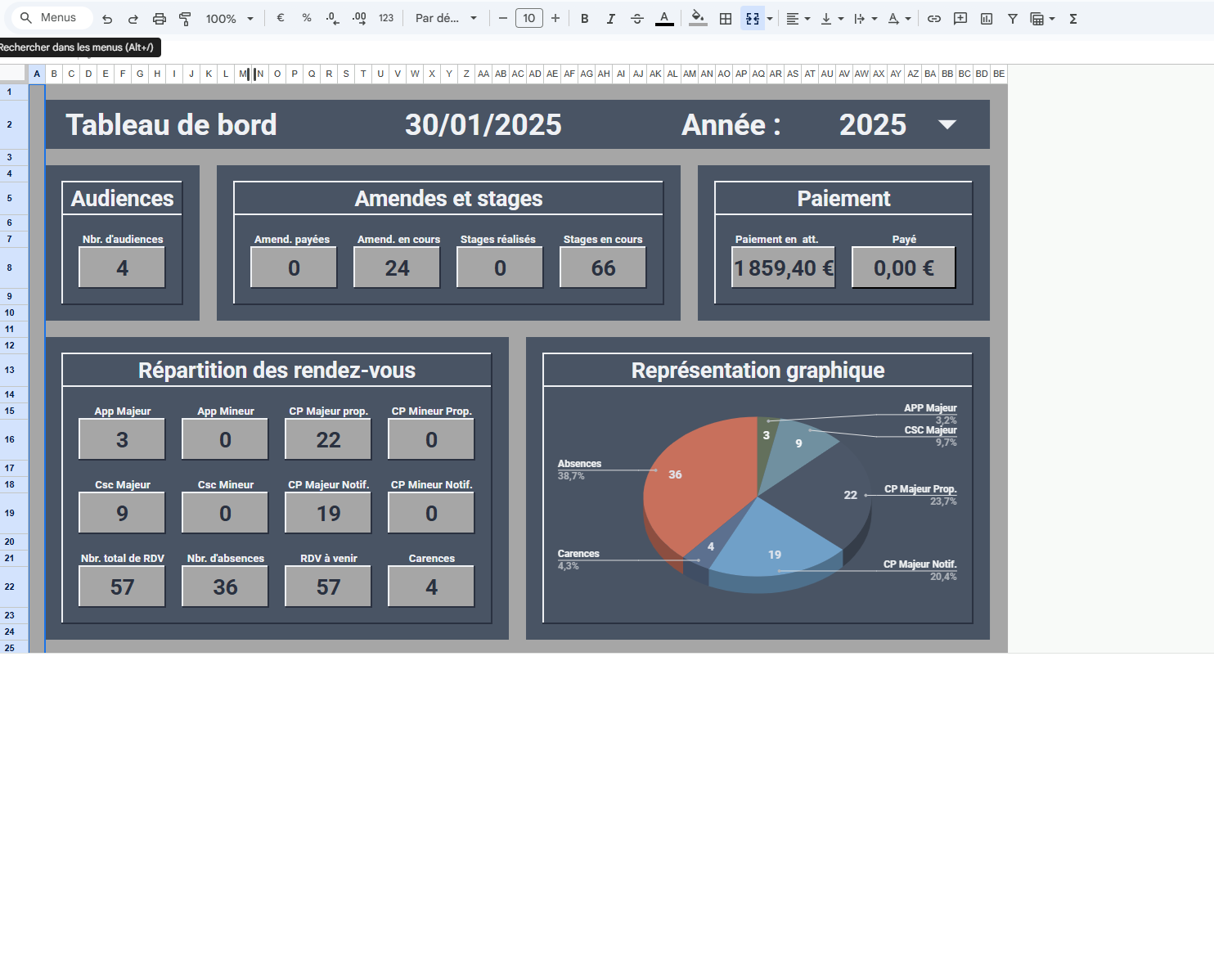The width and height of the screenshot is (1214, 980).
Task: Select row 2 header
Action: [10, 124]
